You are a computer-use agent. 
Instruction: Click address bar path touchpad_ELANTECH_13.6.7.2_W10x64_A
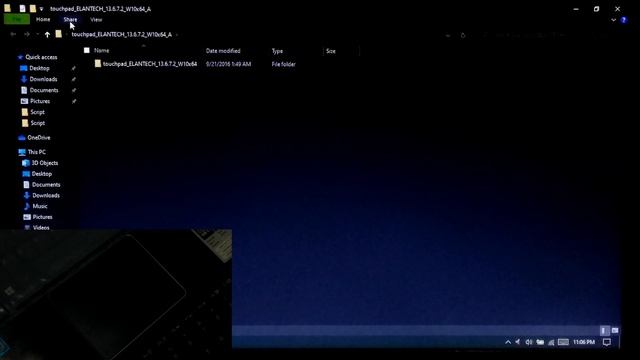click(122, 35)
